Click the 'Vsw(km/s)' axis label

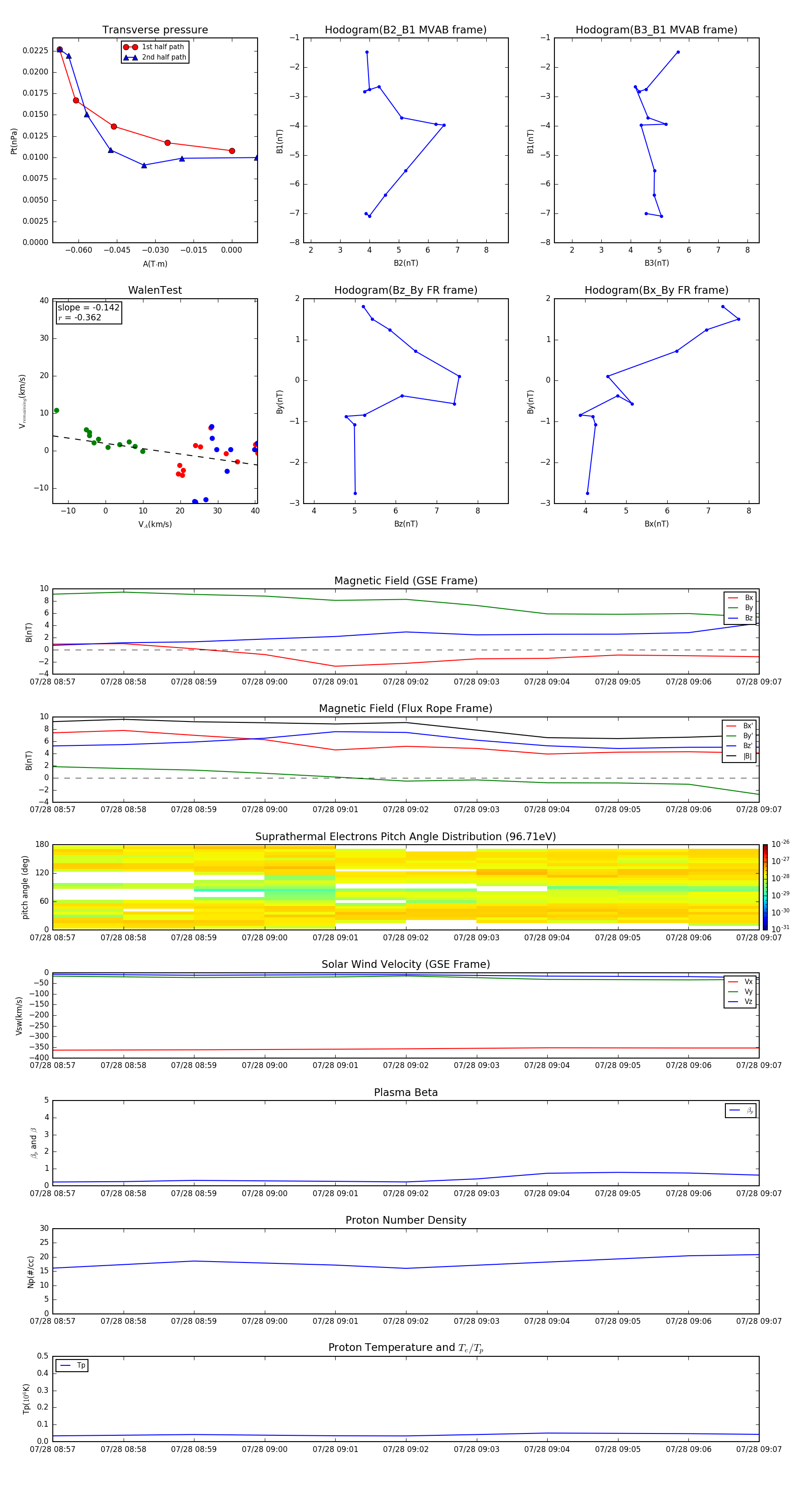pos(19,1016)
